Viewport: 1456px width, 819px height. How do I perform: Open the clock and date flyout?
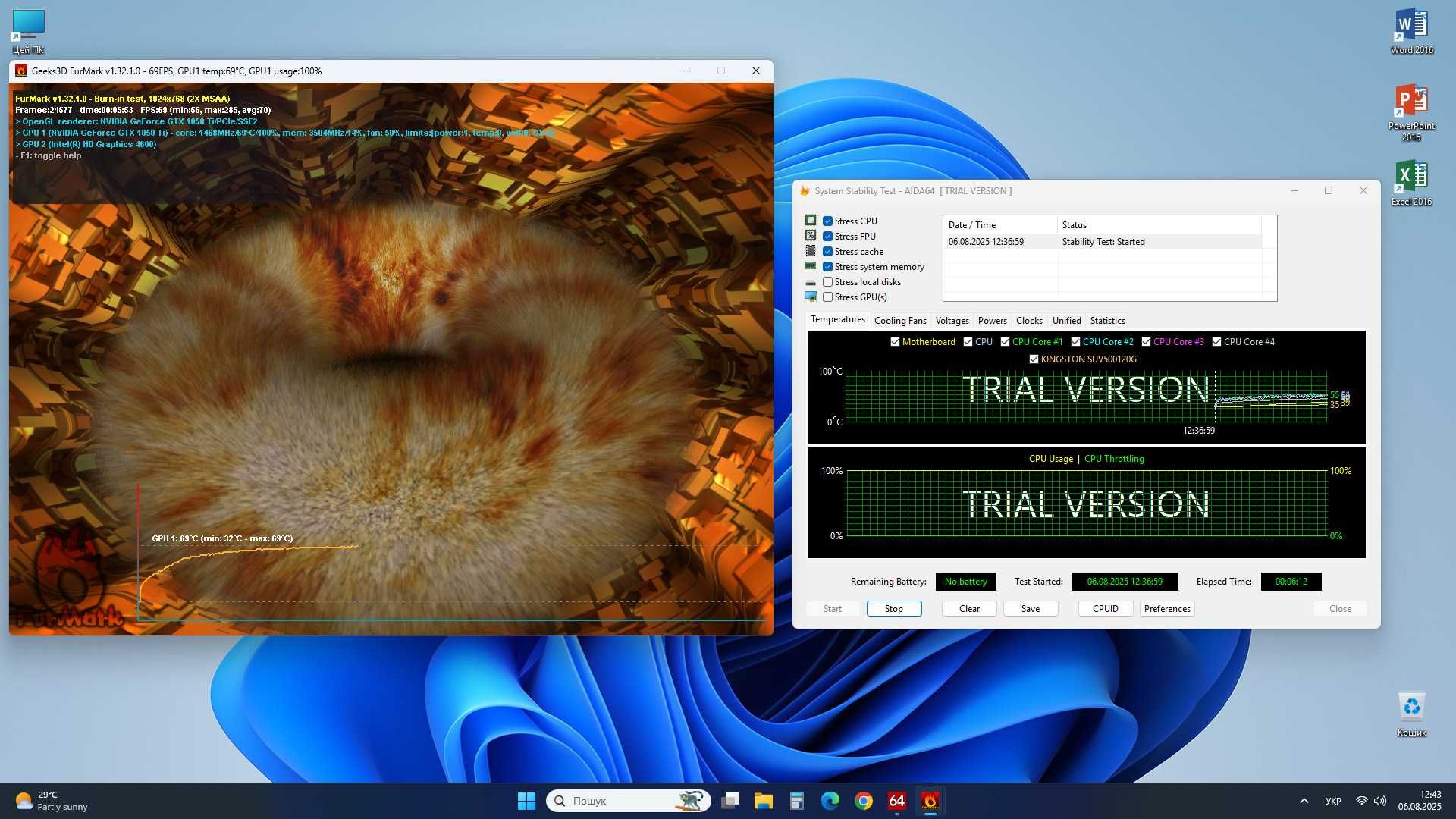click(1420, 801)
